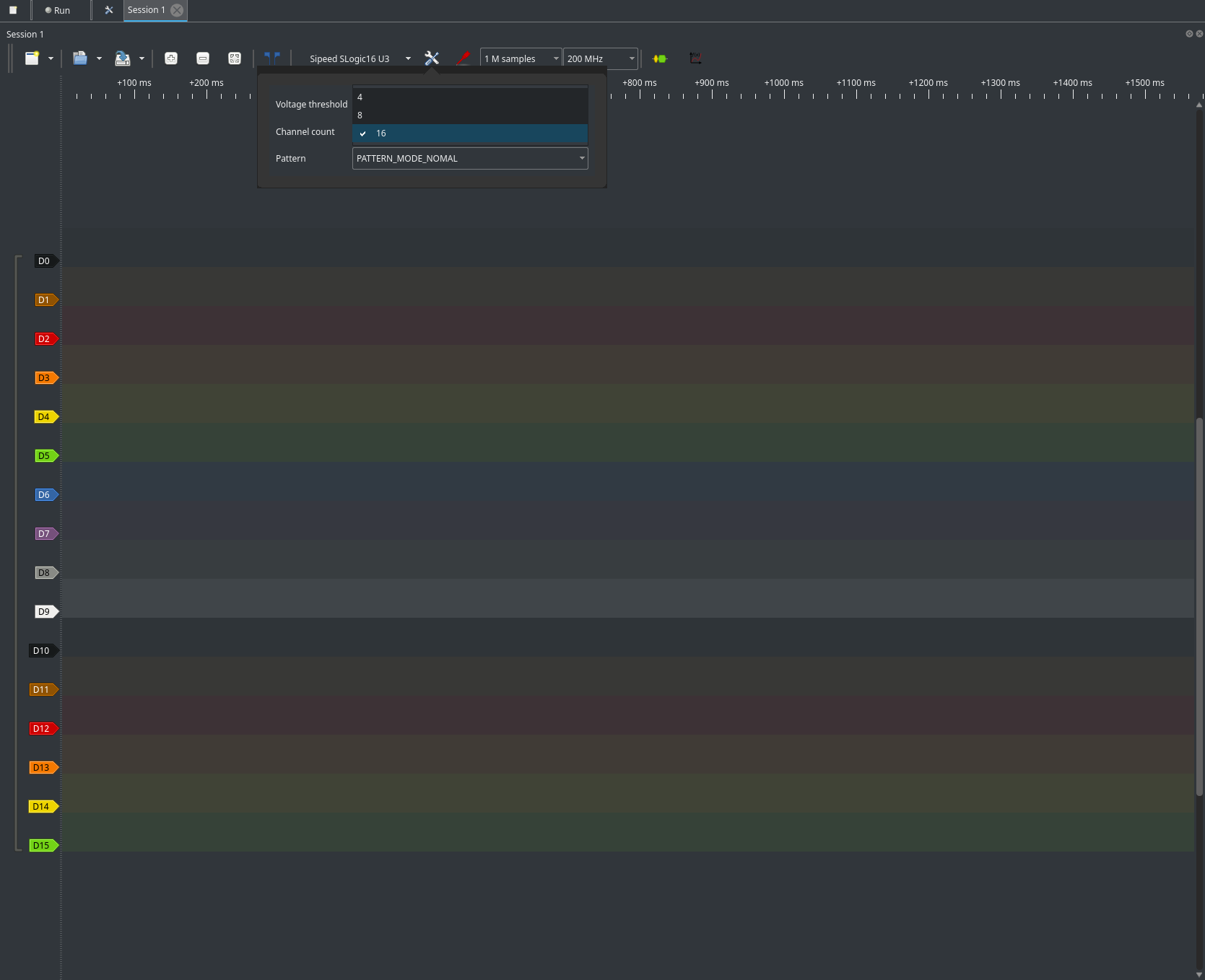Screen dimensions: 1205x980
Task: Click the add protocol decoder icon
Action: [660, 58]
